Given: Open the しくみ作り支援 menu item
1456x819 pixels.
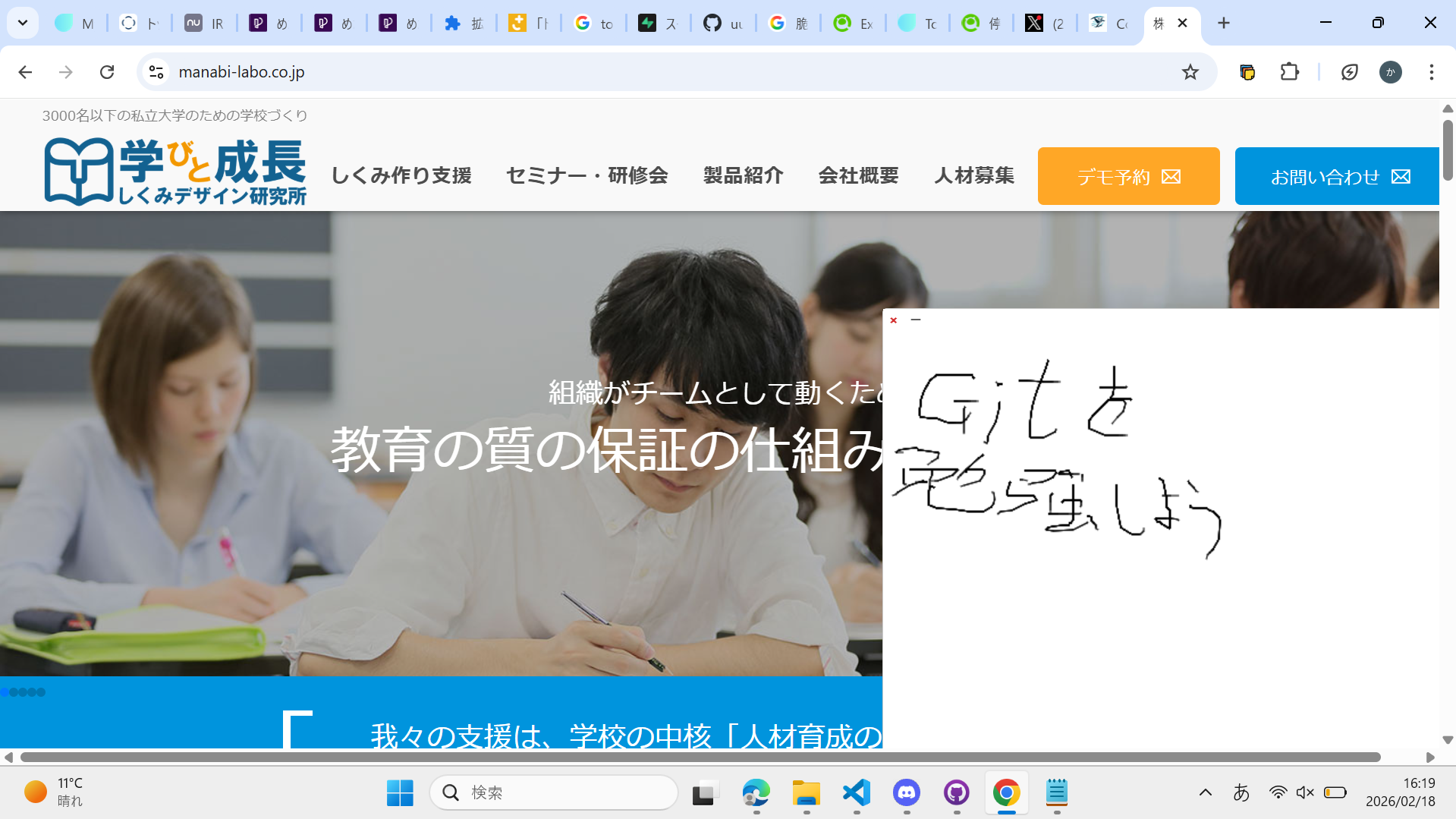Looking at the screenshot, I should pyautogui.click(x=401, y=175).
